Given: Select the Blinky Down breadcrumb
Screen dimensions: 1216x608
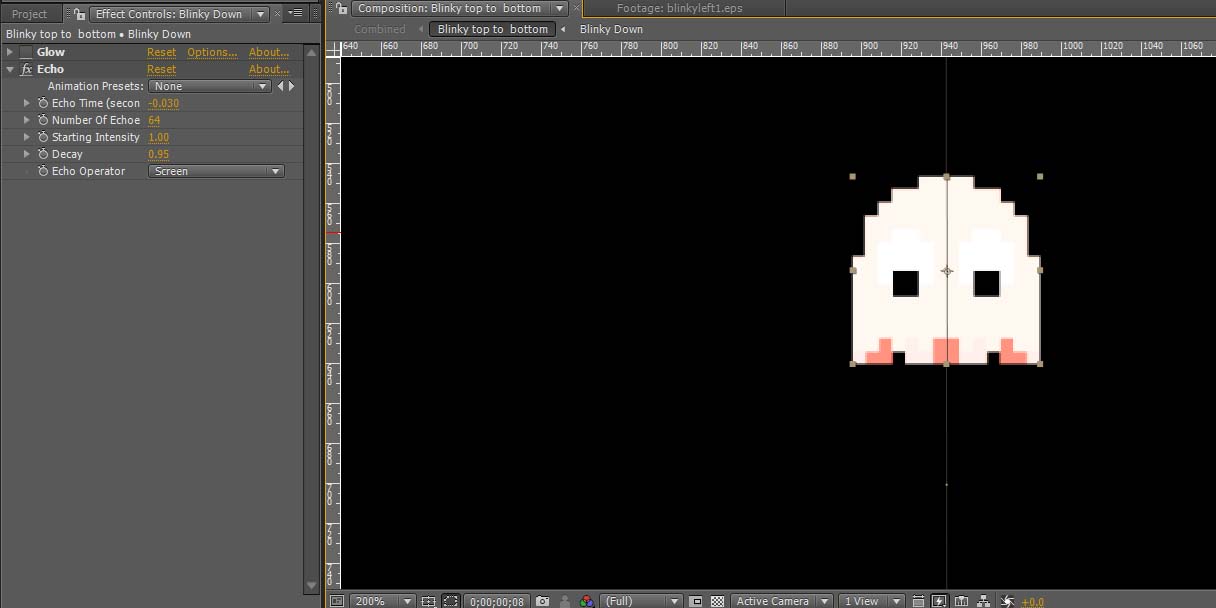Looking at the screenshot, I should click(611, 29).
